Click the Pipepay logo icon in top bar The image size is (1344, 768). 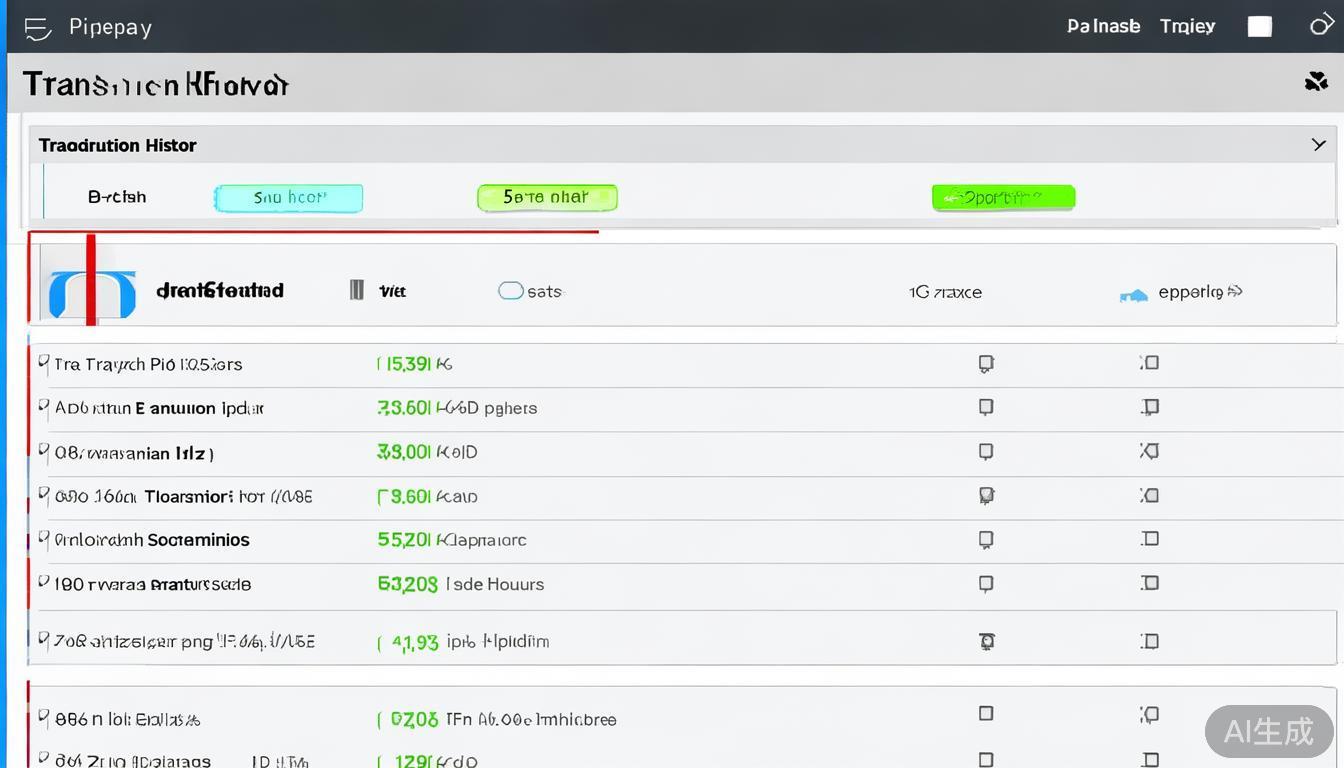point(37,27)
